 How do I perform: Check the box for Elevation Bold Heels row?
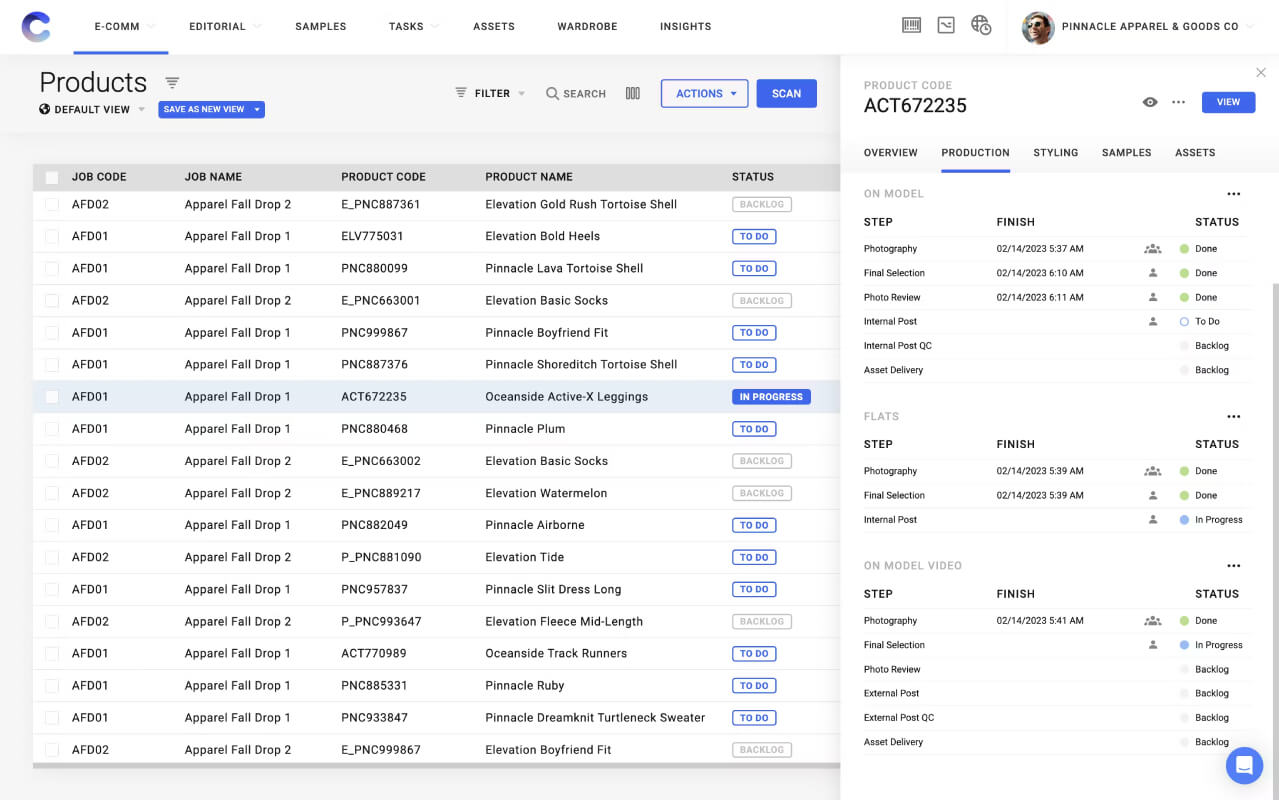(52, 236)
